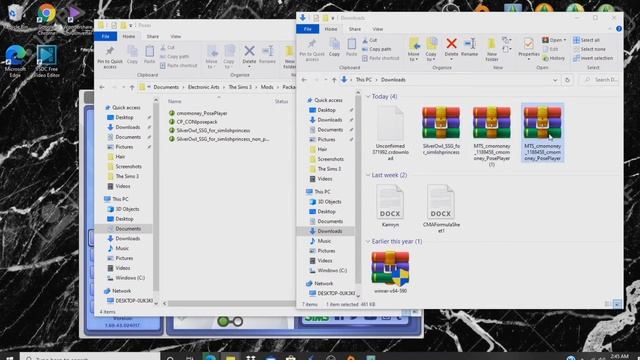640x360 pixels.
Task: Click This PC breadcrumb in Downloads window
Action: tap(363, 80)
